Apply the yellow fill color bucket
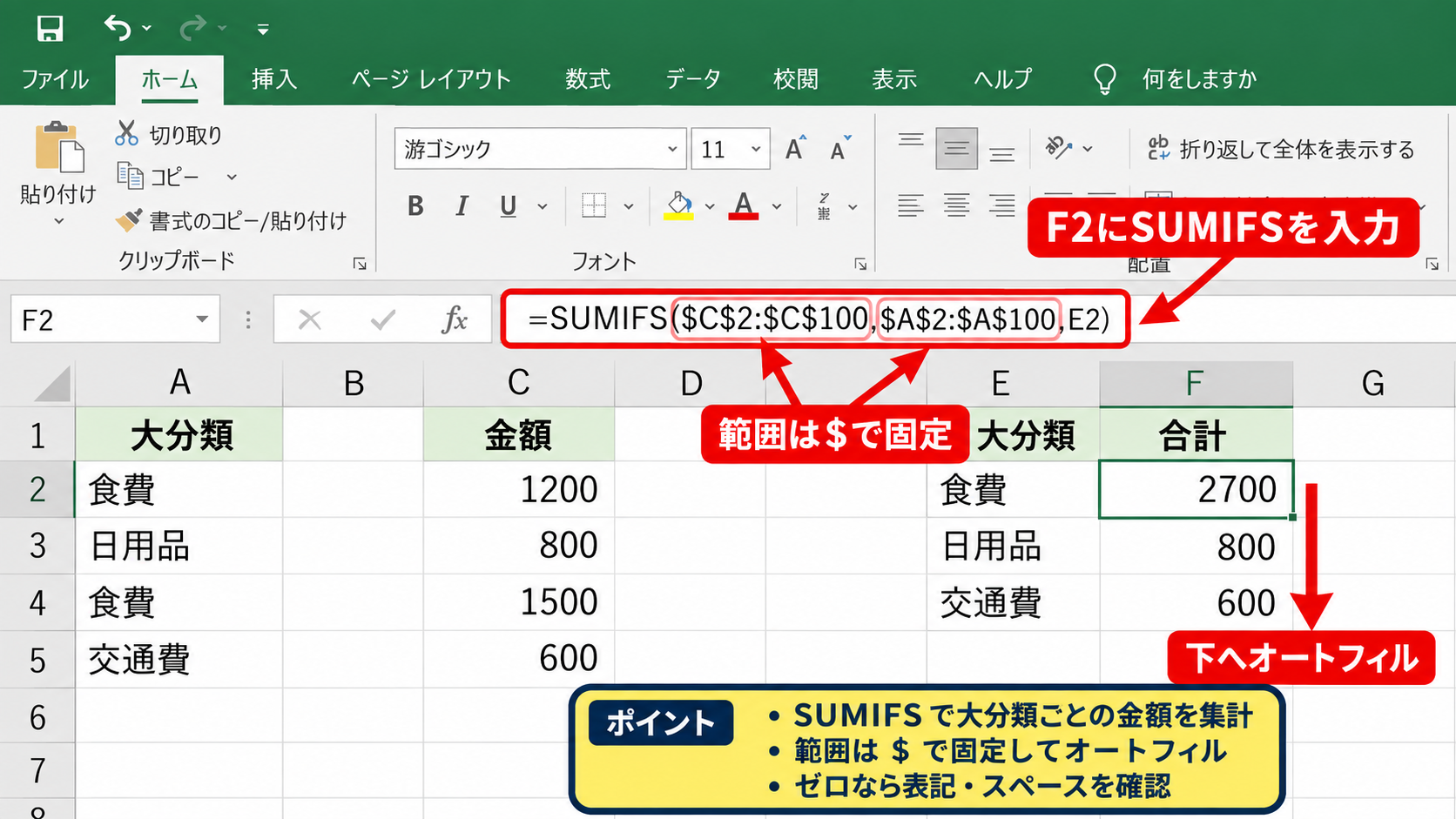The height and width of the screenshot is (819, 1456). click(678, 205)
